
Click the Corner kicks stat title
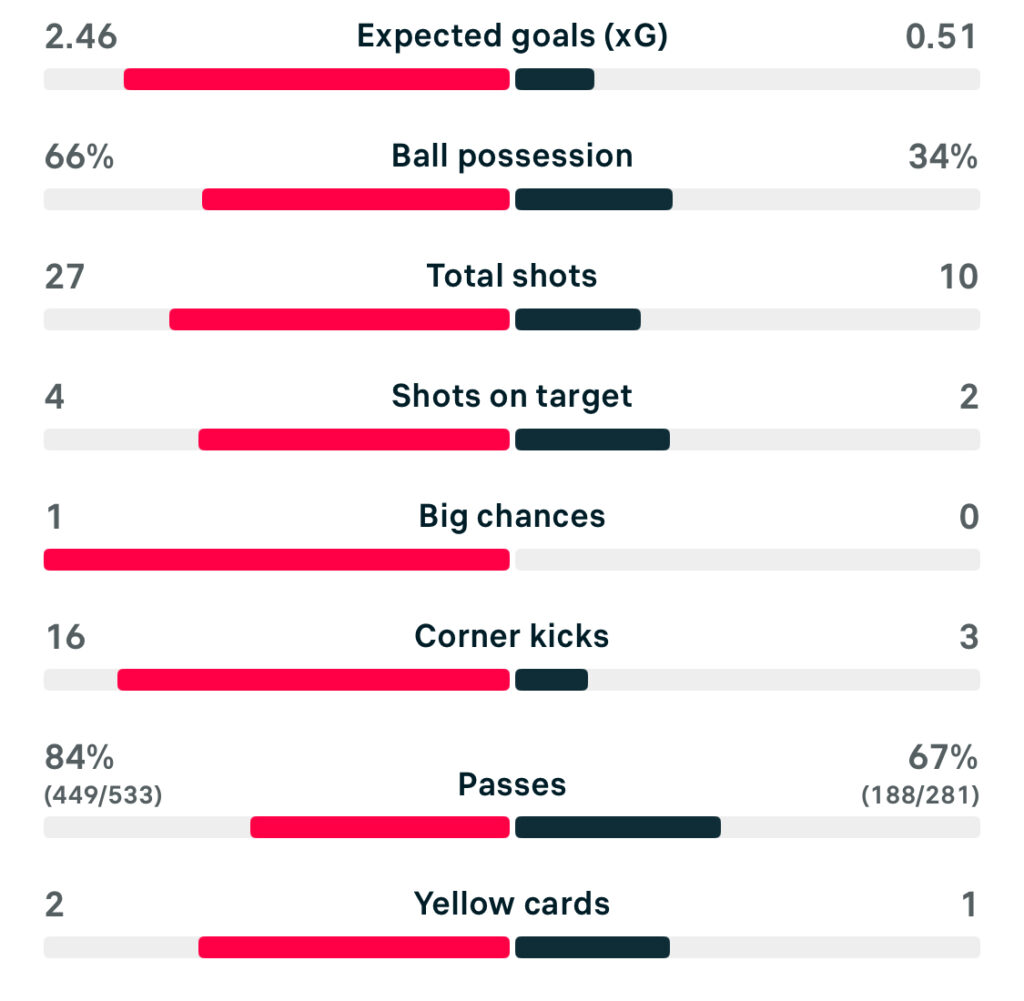coord(511,637)
